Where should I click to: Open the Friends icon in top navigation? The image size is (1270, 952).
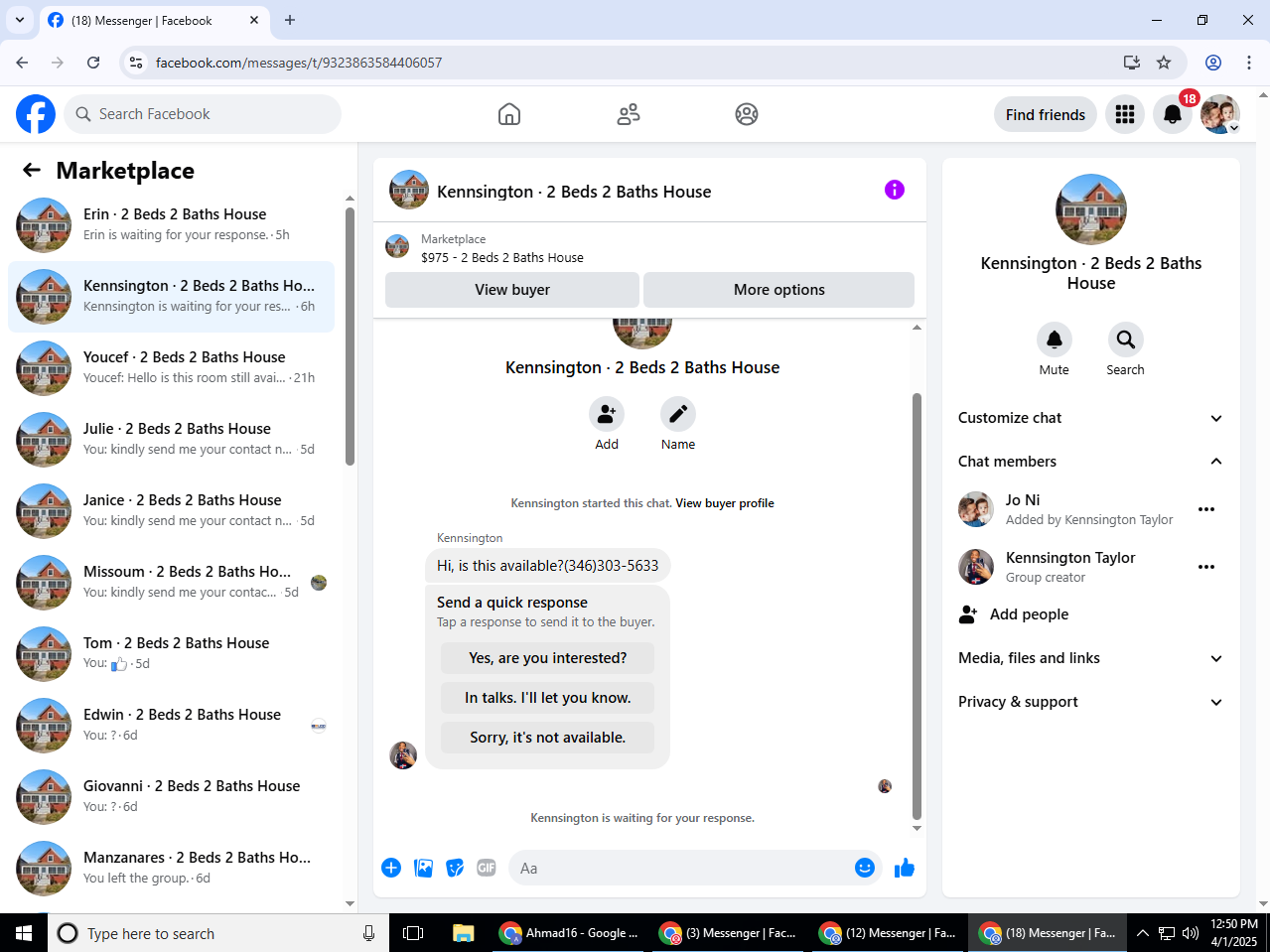pos(629,114)
